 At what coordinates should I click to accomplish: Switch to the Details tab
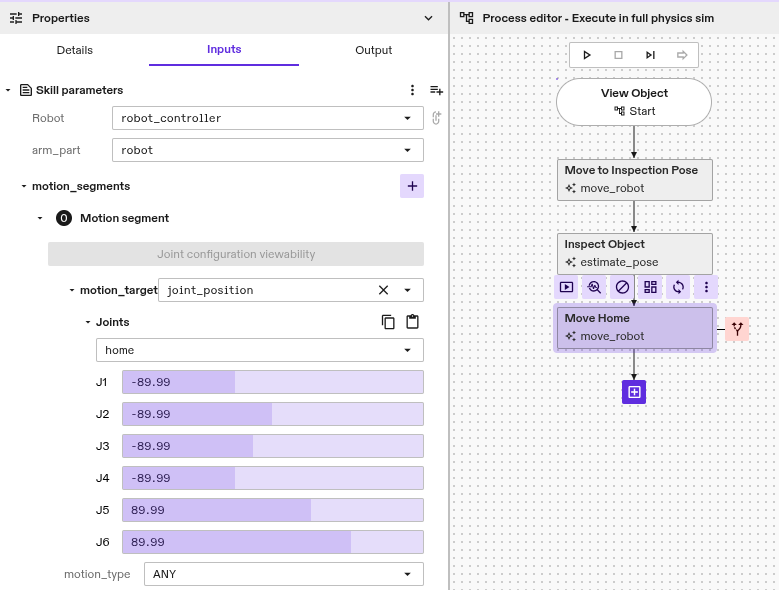(x=74, y=50)
